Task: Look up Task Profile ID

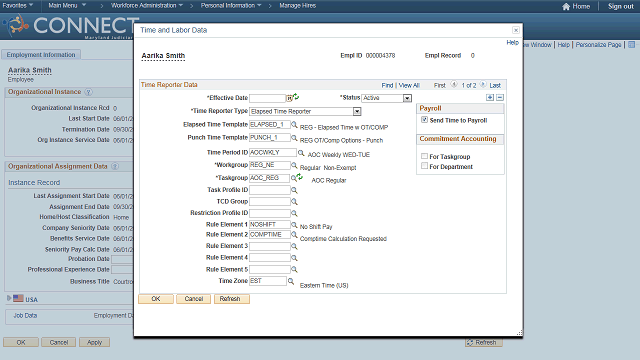Action: [294, 190]
